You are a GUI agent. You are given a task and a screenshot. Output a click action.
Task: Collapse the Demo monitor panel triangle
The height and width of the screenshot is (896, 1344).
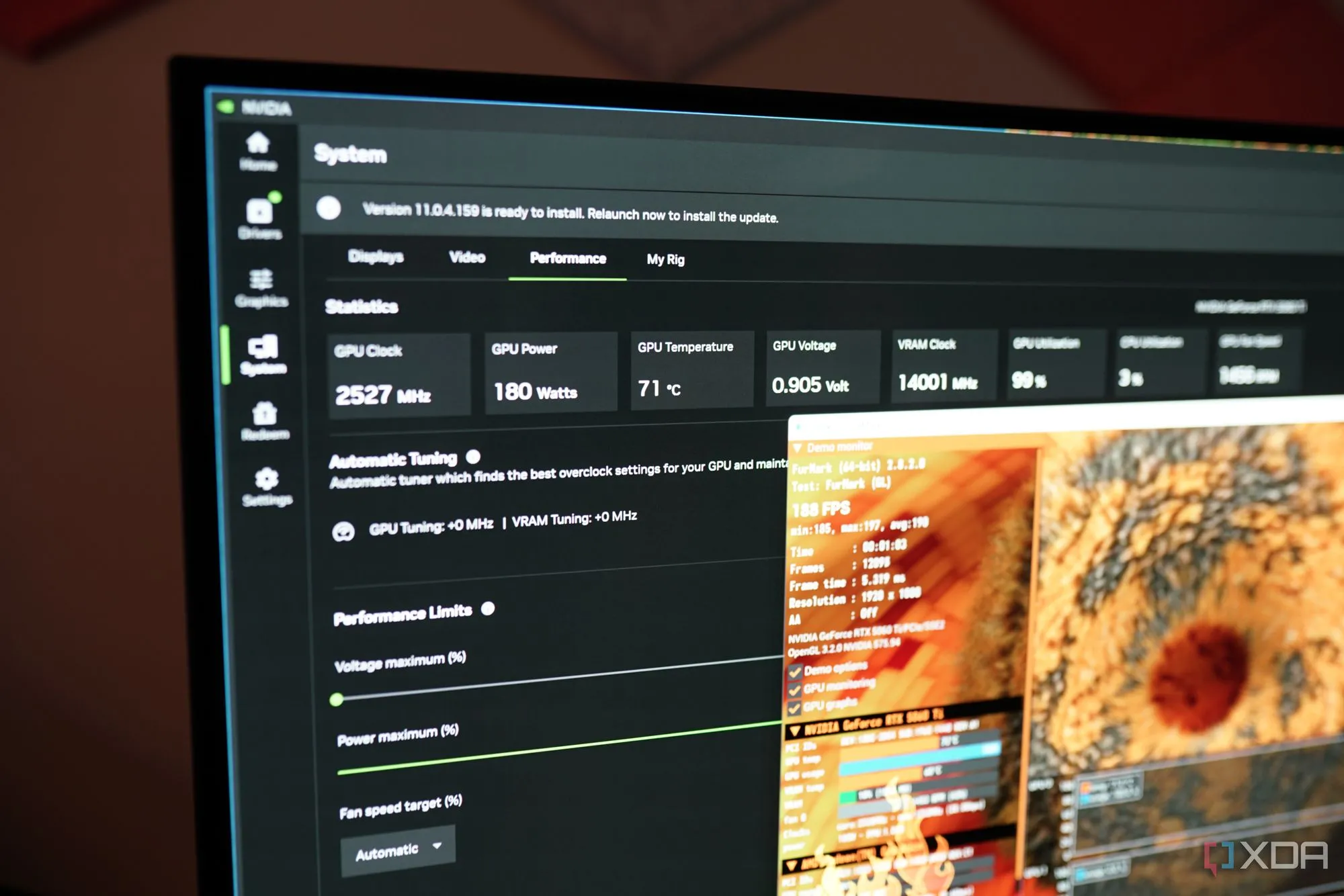point(798,447)
